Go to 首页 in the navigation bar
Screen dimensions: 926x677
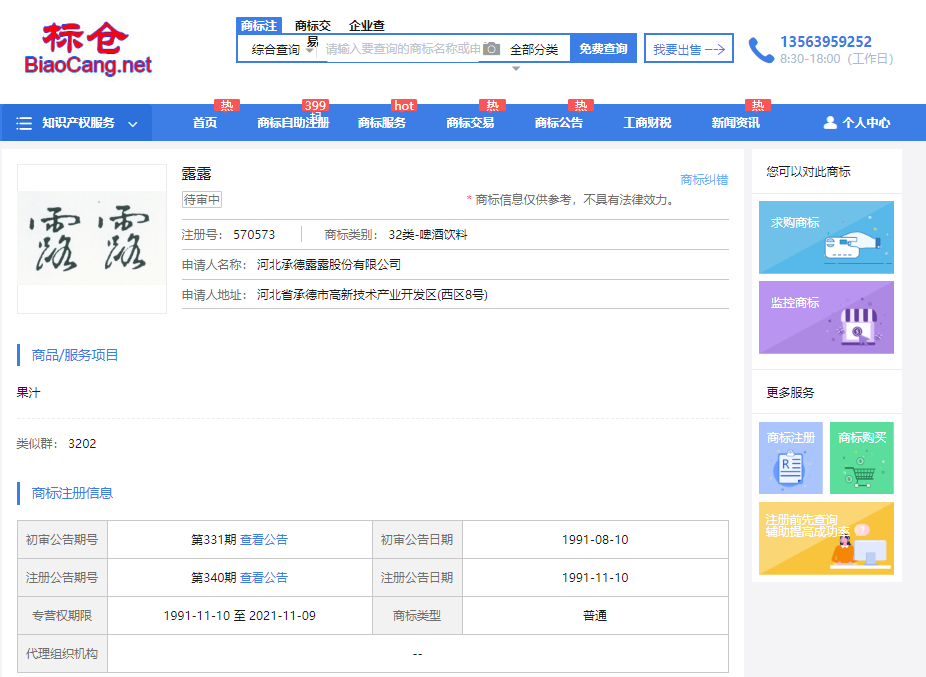point(205,122)
